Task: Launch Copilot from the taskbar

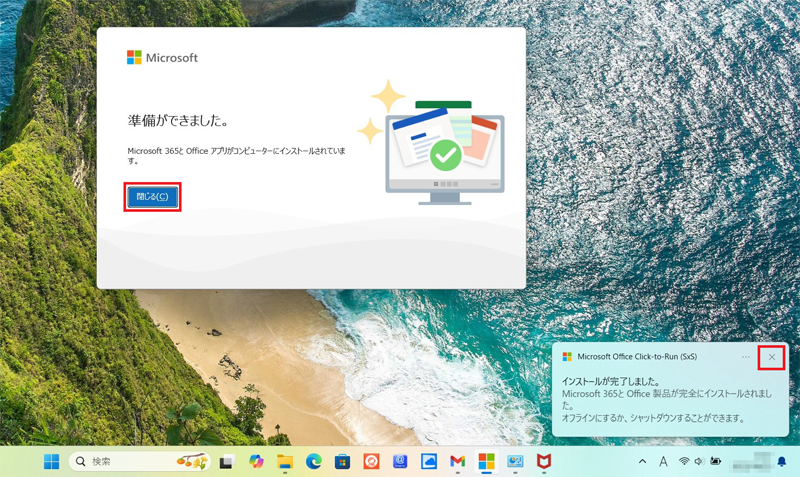Action: click(256, 461)
